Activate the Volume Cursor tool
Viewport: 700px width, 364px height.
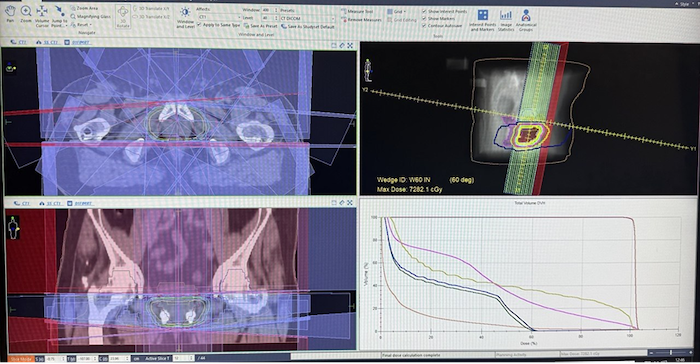42,16
